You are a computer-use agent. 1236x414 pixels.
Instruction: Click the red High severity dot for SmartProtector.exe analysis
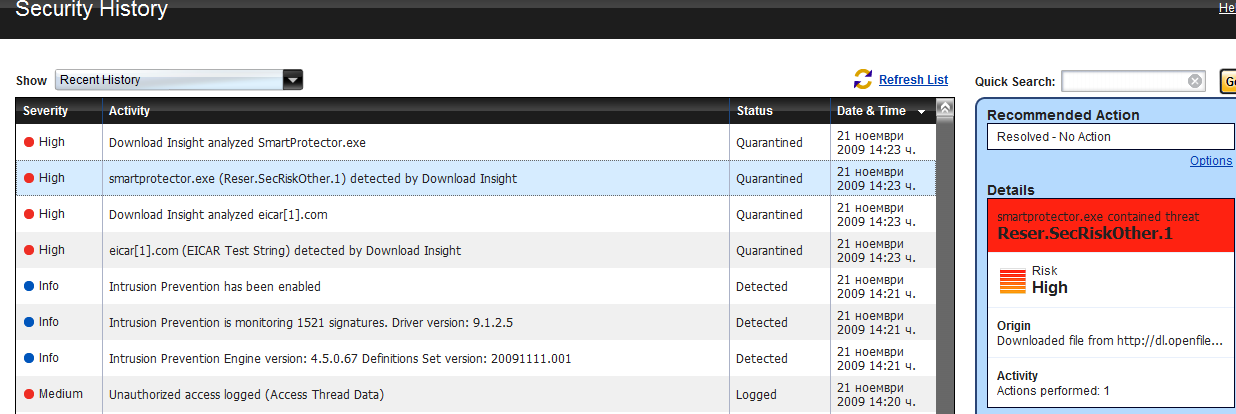(x=29, y=143)
